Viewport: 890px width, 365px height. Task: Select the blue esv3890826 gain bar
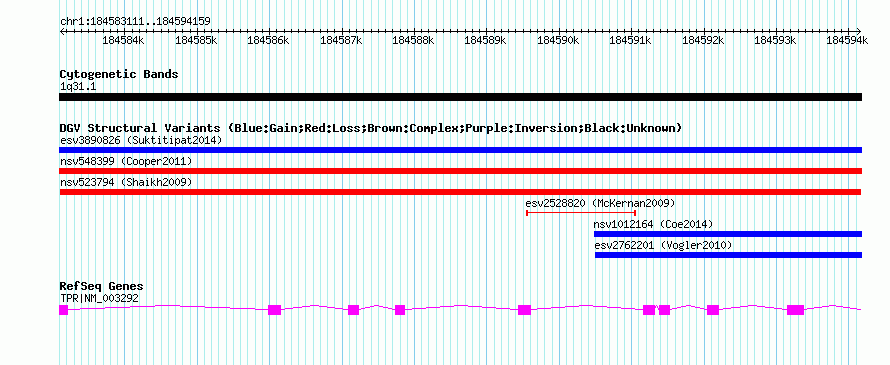pyautogui.click(x=460, y=150)
